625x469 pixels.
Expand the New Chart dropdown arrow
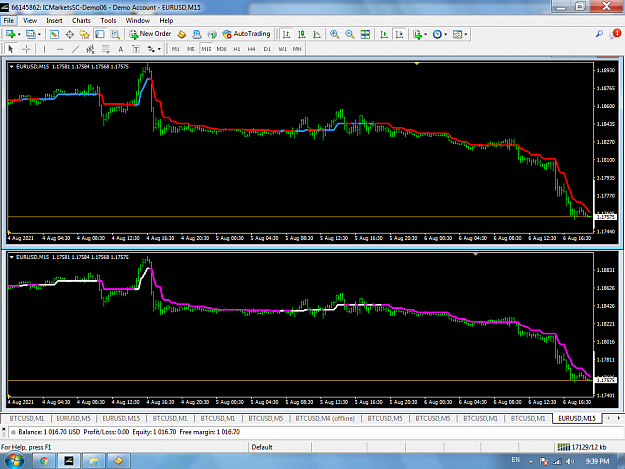coord(19,35)
